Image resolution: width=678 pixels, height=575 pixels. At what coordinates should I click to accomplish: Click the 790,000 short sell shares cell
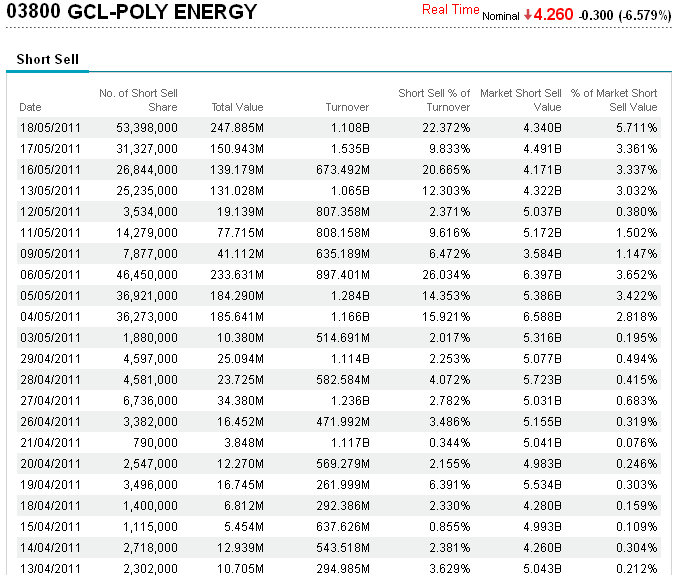155,443
